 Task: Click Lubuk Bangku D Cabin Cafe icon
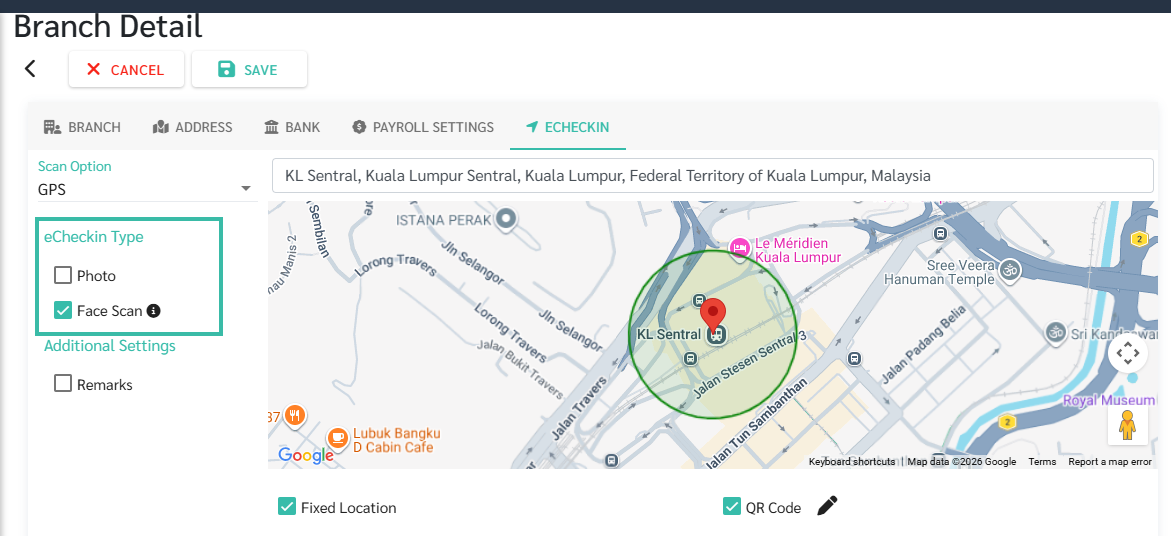pos(338,437)
